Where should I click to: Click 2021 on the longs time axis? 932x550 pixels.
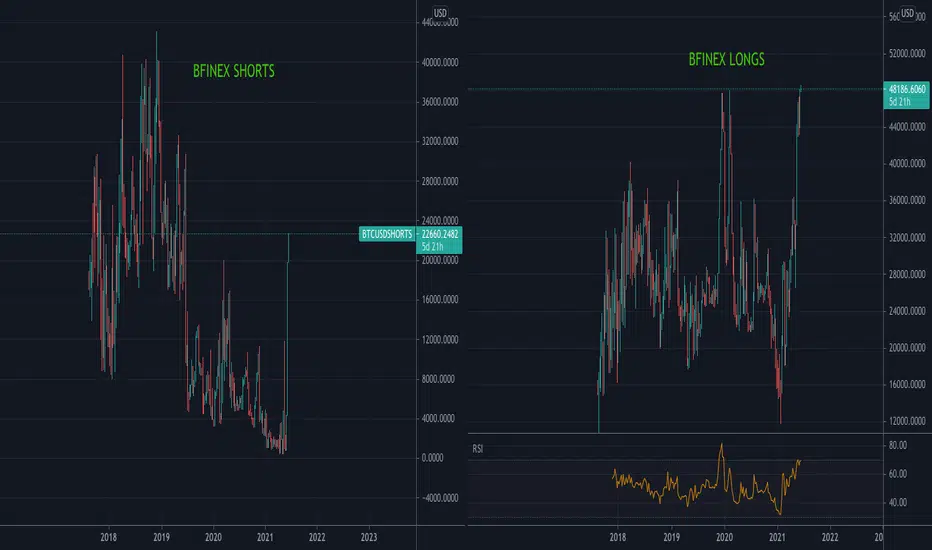pyautogui.click(x=777, y=538)
